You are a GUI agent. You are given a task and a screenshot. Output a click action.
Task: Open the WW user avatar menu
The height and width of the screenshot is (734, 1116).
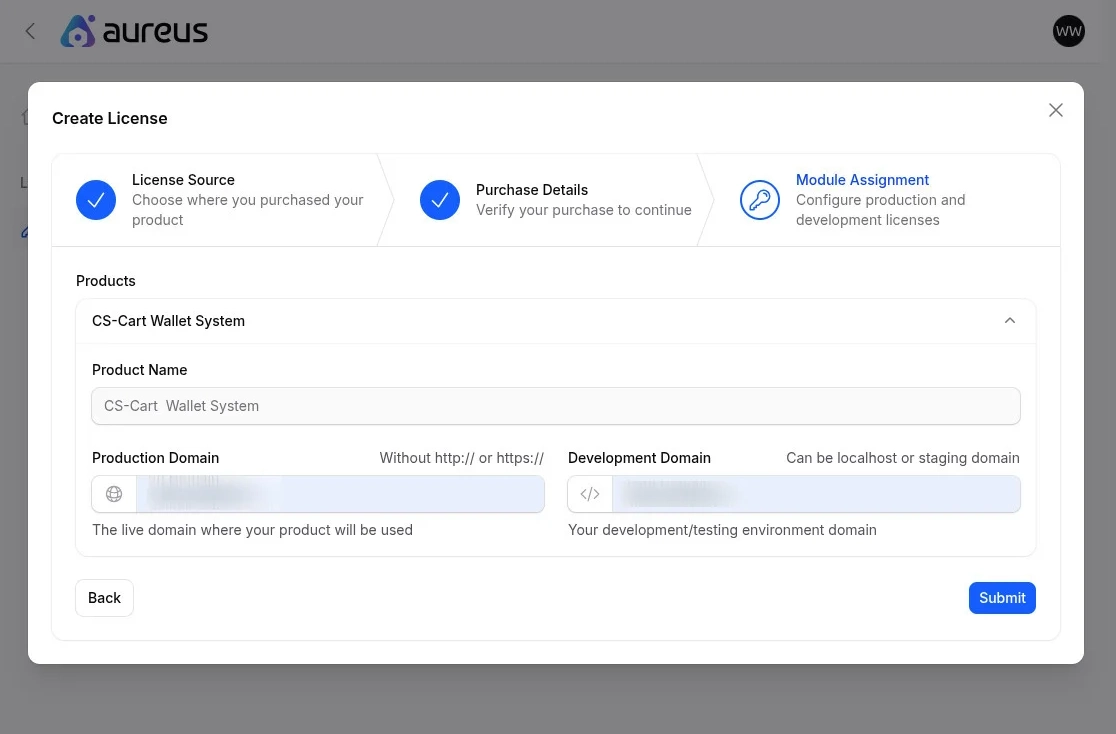pyautogui.click(x=1068, y=31)
